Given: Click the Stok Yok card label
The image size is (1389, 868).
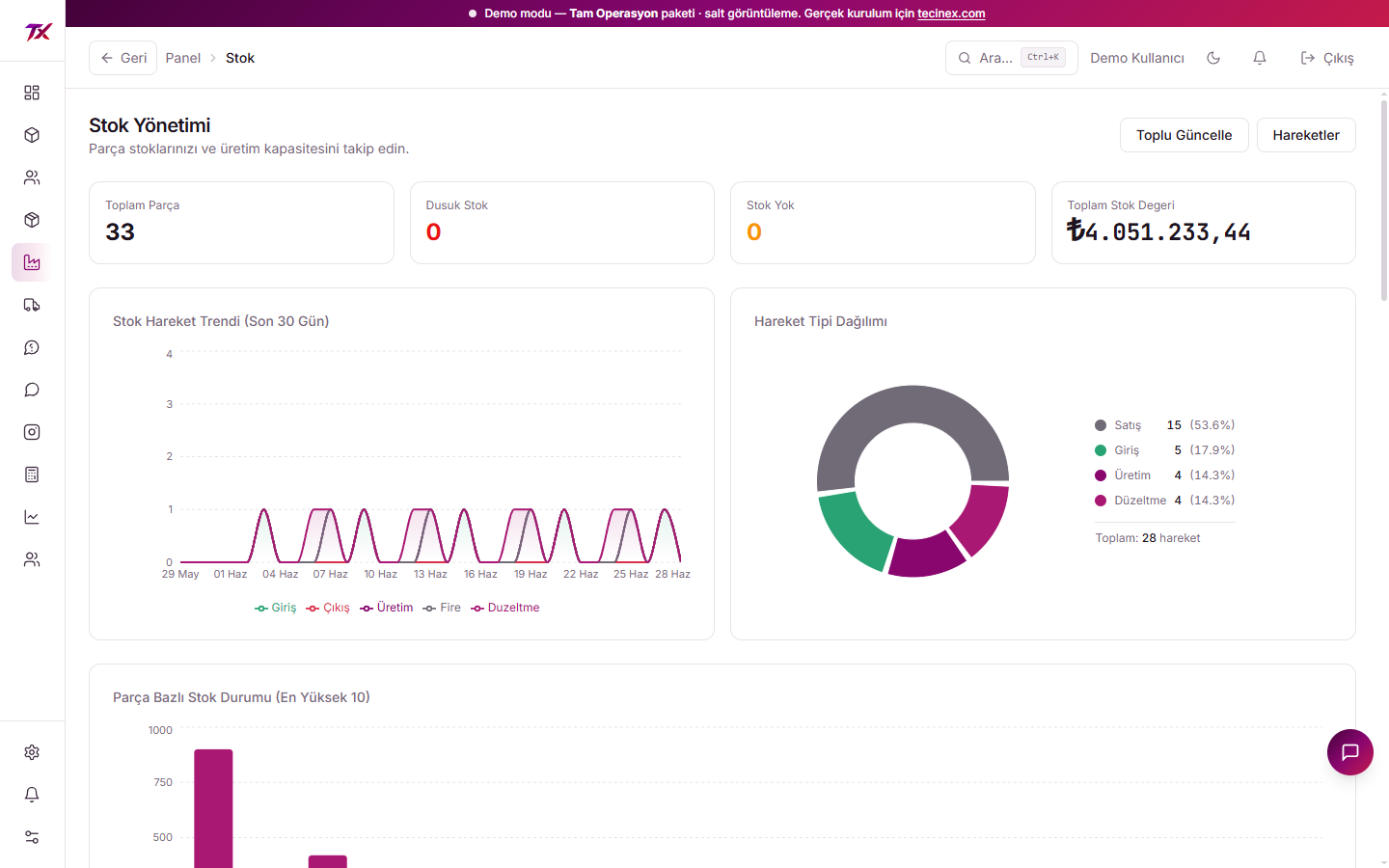Looking at the screenshot, I should click(x=771, y=205).
